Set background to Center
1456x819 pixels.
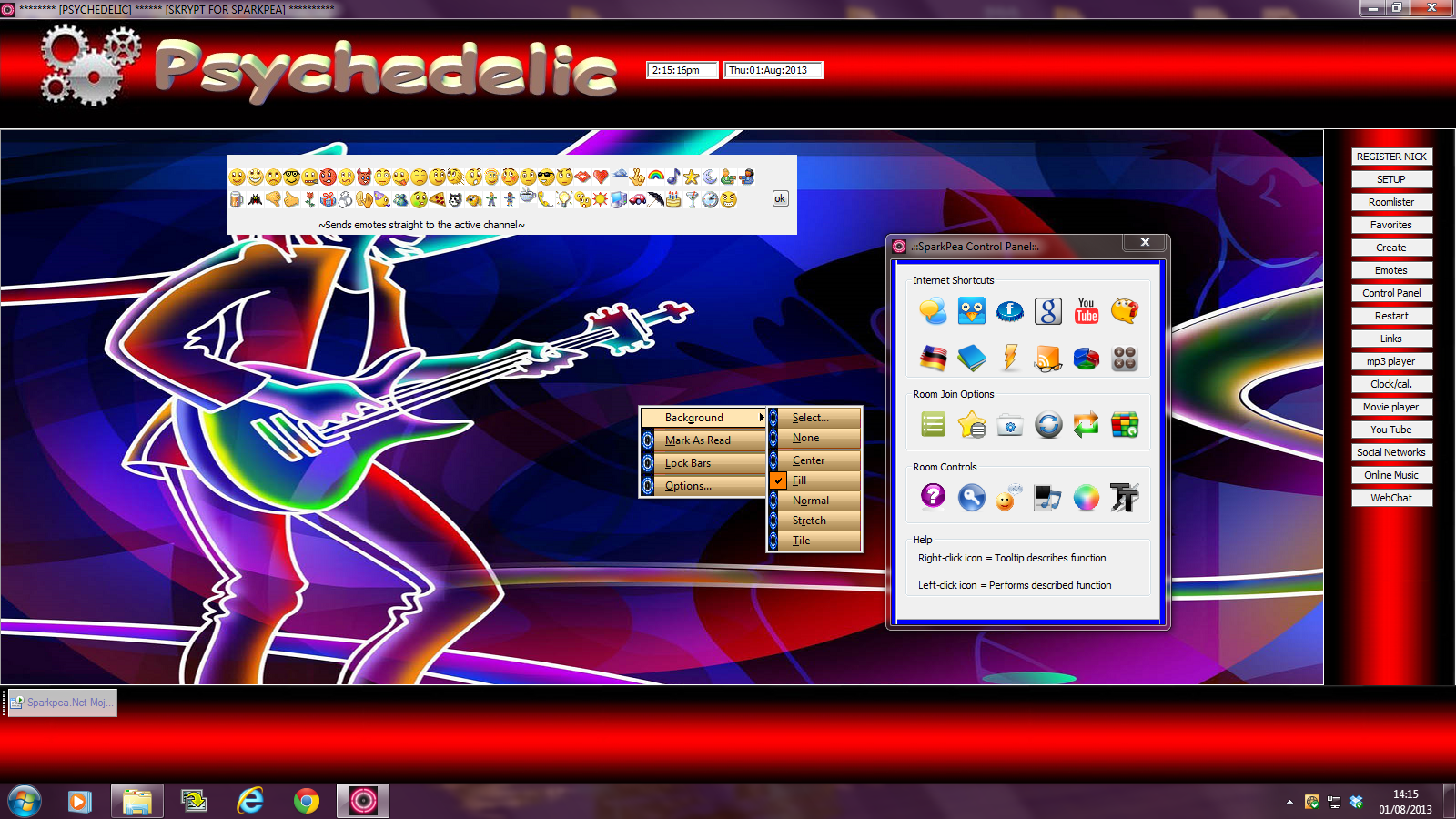tap(814, 460)
